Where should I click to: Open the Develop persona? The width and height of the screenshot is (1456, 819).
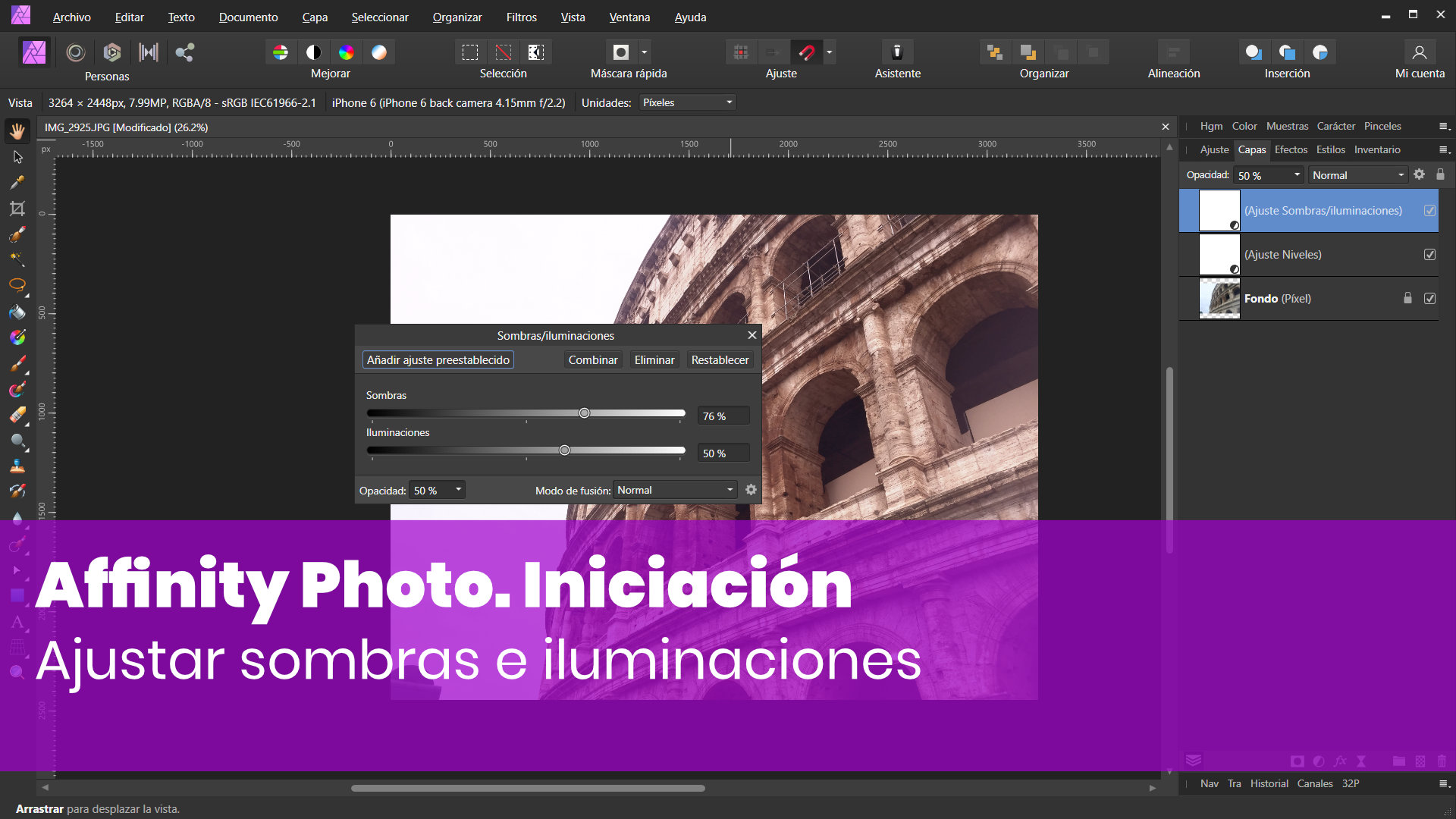tap(112, 52)
